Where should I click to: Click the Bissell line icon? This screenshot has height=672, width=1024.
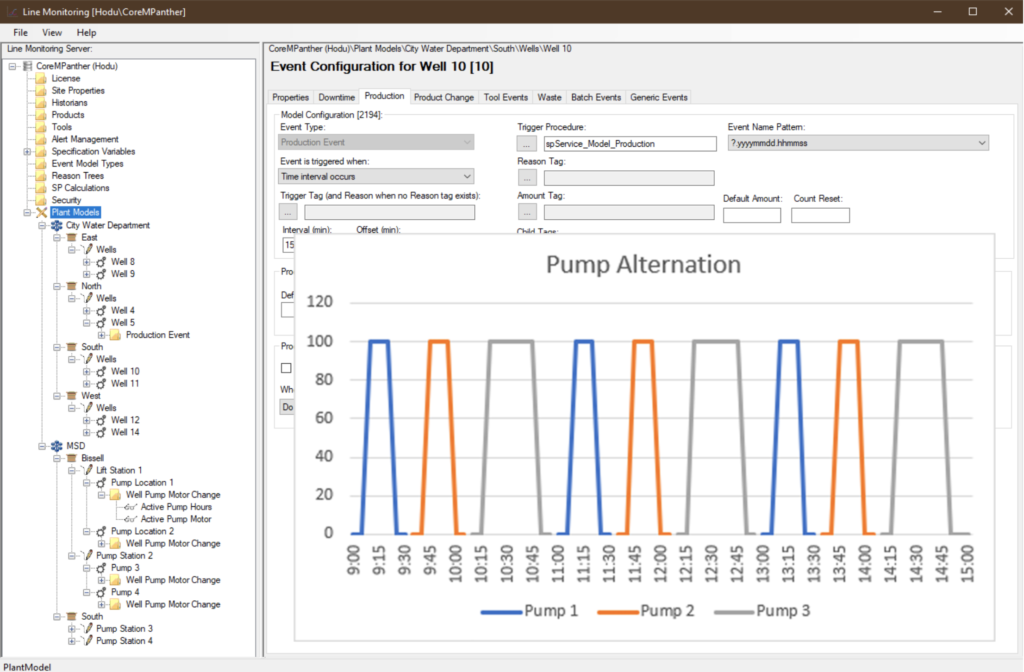pos(72,458)
